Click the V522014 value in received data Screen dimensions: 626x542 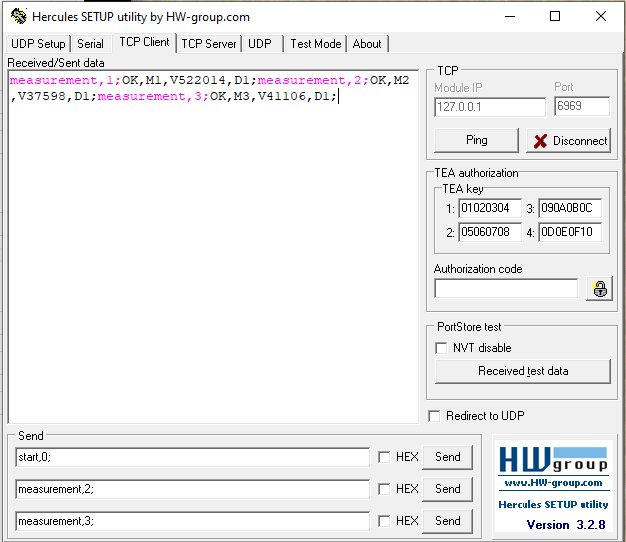pyautogui.click(x=197, y=80)
